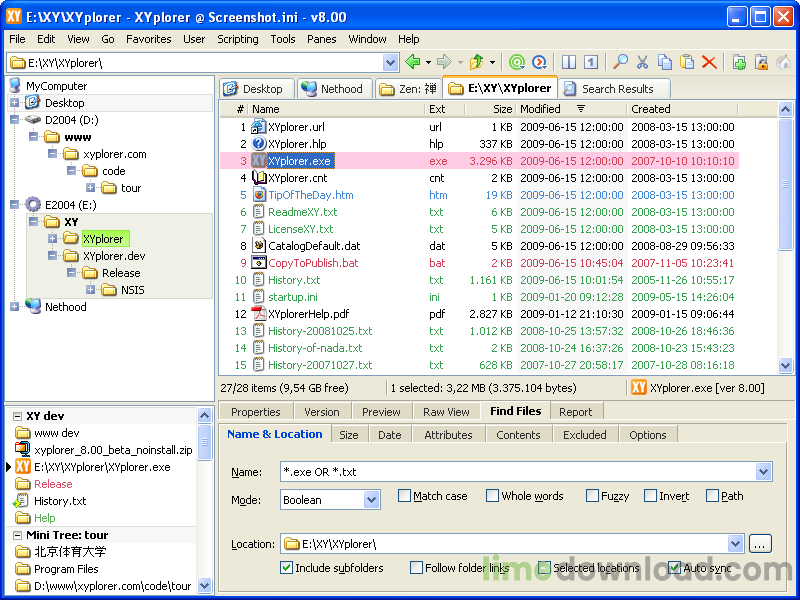Enable the Invert checkbox
Image resolution: width=800 pixels, height=600 pixels.
651,495
